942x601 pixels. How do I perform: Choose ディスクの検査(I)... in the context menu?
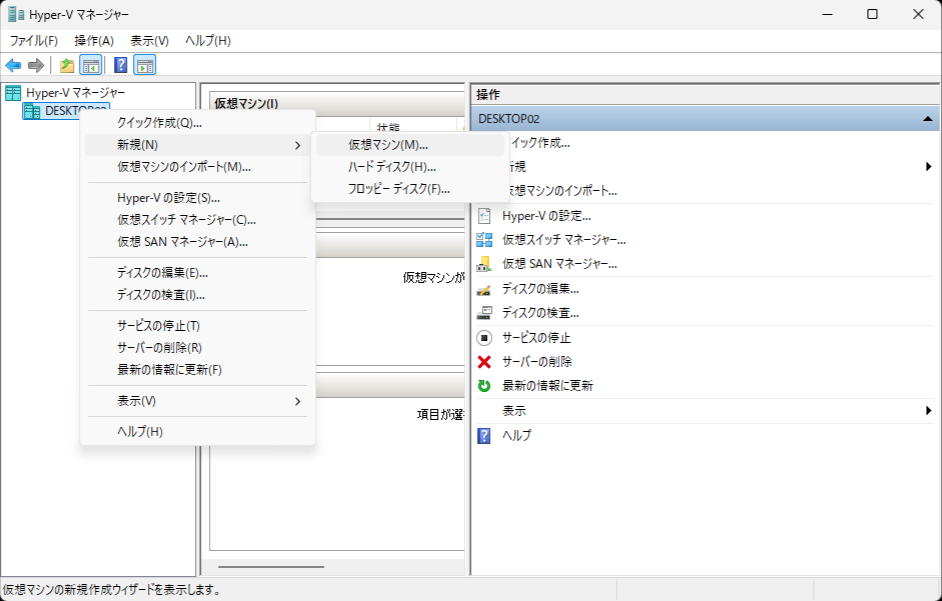coord(197,295)
